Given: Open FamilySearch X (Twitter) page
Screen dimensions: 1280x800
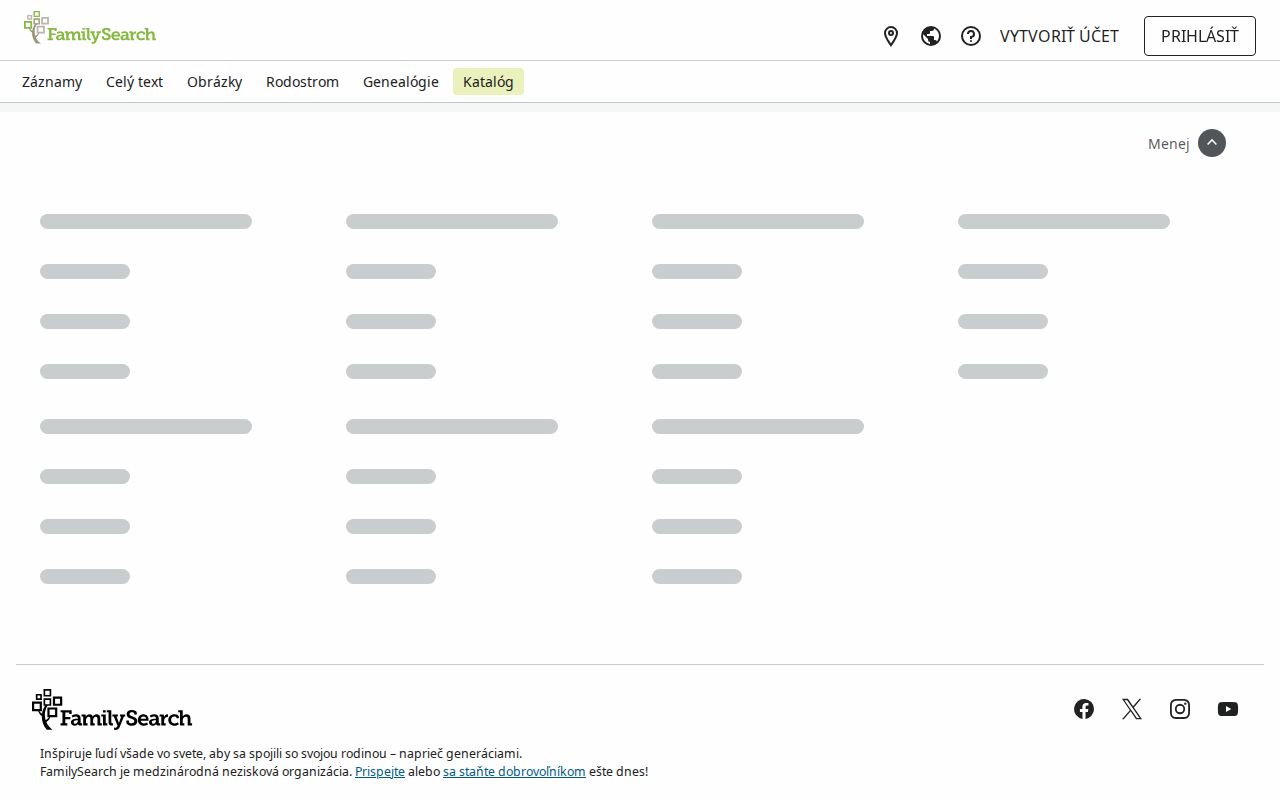Looking at the screenshot, I should (x=1132, y=709).
